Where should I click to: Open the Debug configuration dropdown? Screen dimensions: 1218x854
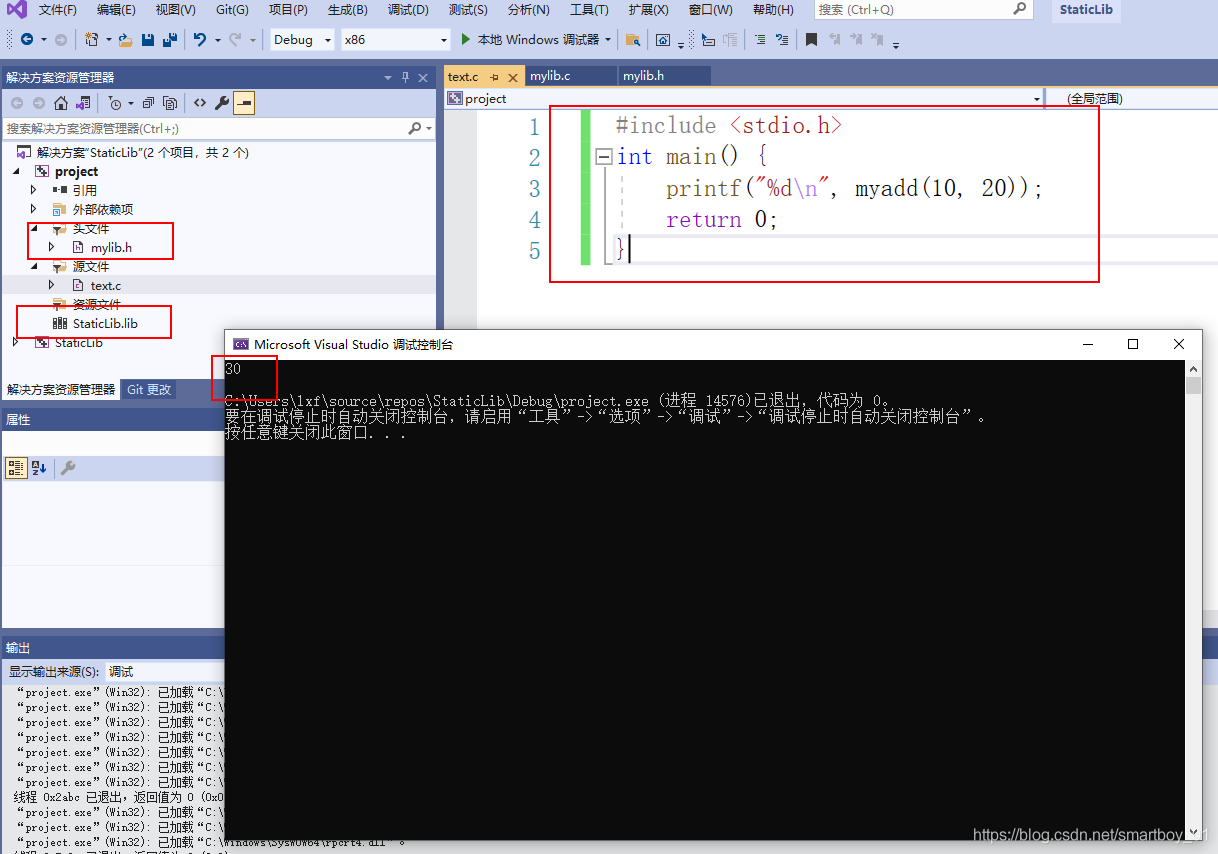(302, 40)
